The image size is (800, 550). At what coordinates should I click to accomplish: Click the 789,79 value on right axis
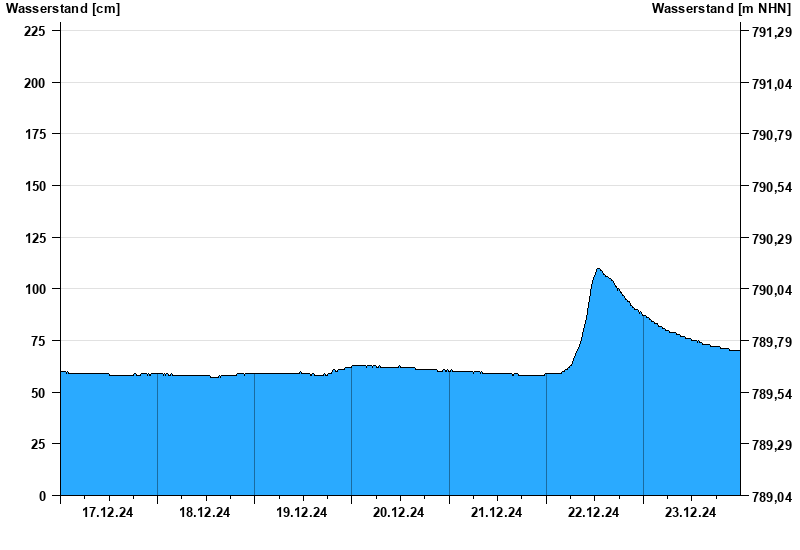coord(772,342)
